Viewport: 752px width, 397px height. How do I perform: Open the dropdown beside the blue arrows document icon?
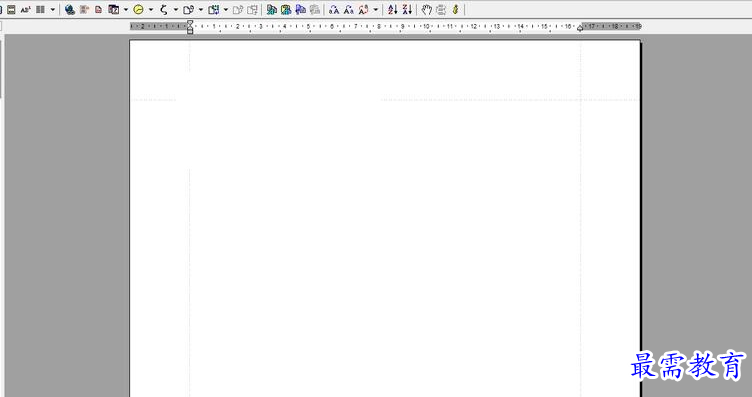(225, 9)
